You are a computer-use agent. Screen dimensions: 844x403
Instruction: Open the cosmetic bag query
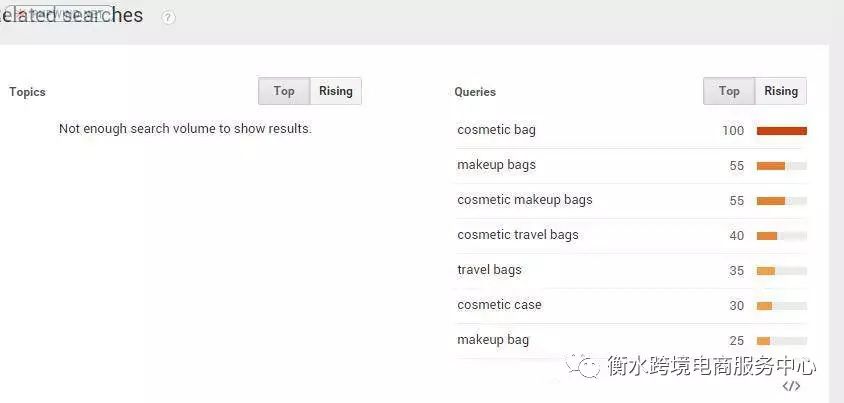point(496,130)
